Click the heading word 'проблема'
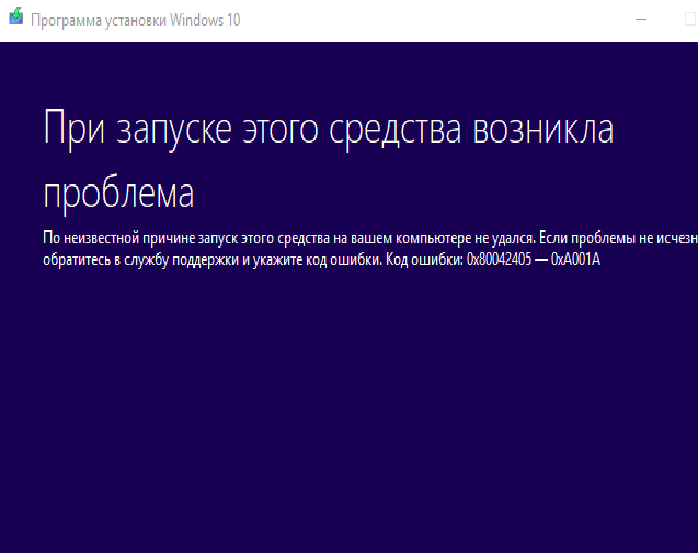Image resolution: width=698 pixels, height=553 pixels. click(x=118, y=195)
